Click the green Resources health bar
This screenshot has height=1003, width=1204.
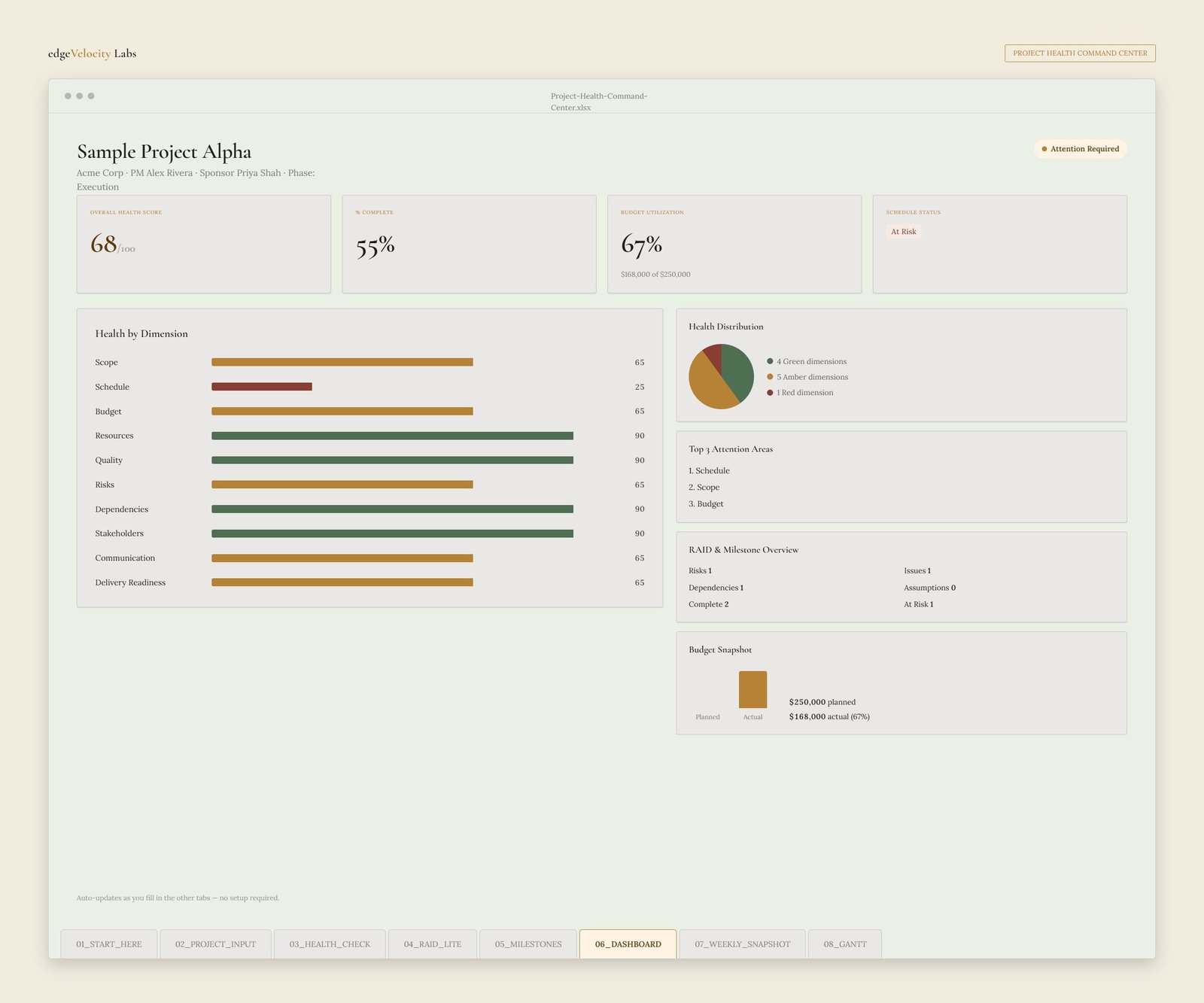point(392,436)
